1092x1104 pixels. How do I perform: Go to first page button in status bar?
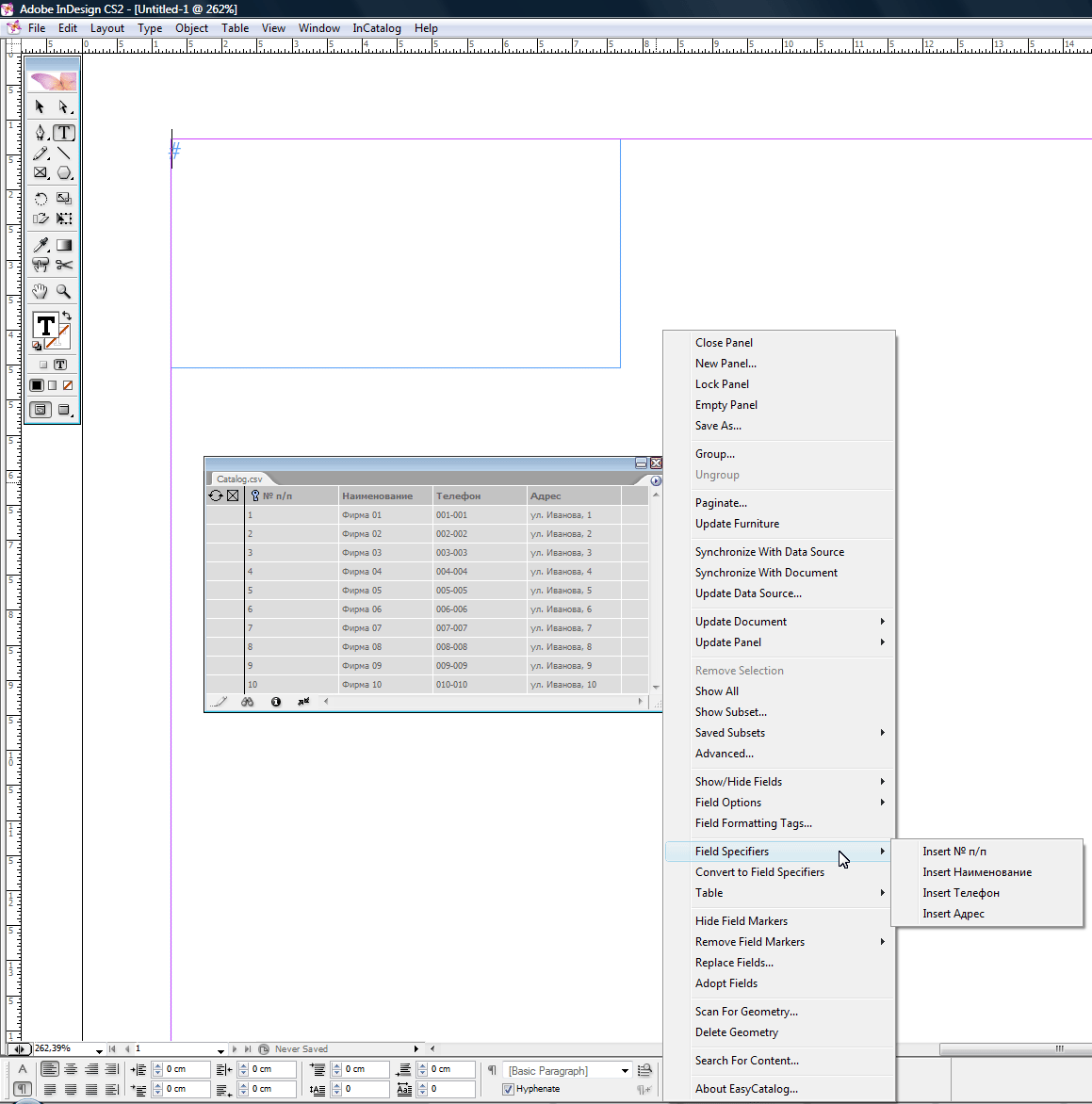click(x=112, y=1049)
